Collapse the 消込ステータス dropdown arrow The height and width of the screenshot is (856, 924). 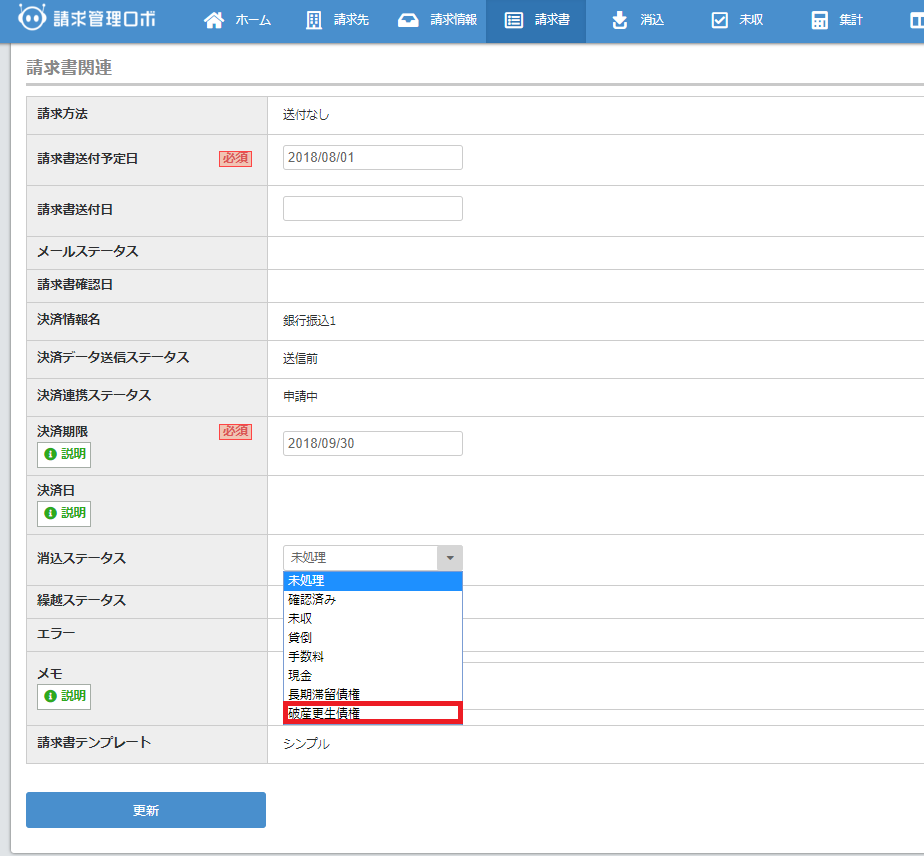coord(450,558)
